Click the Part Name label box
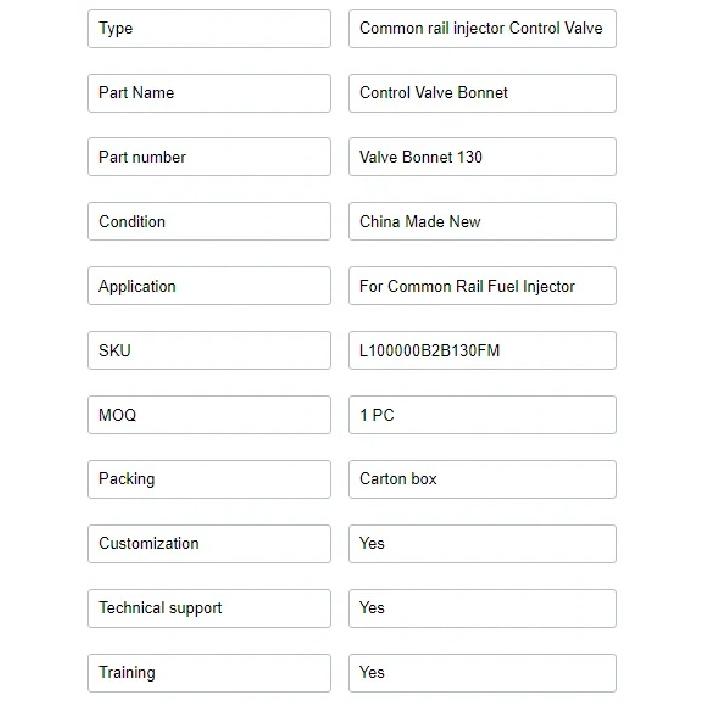This screenshot has width=704, height=704. tap(209, 93)
